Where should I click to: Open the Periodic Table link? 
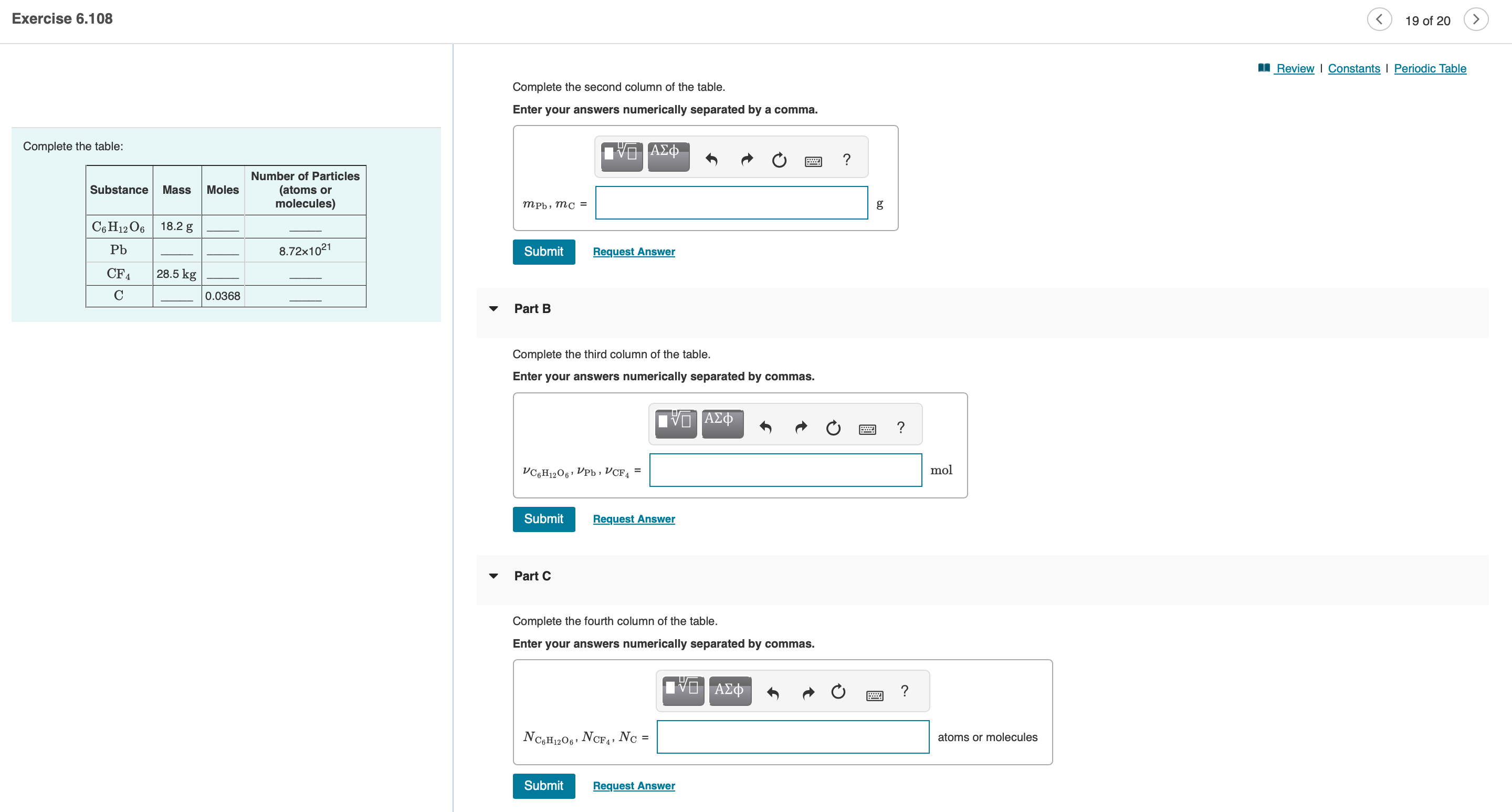click(x=1430, y=69)
